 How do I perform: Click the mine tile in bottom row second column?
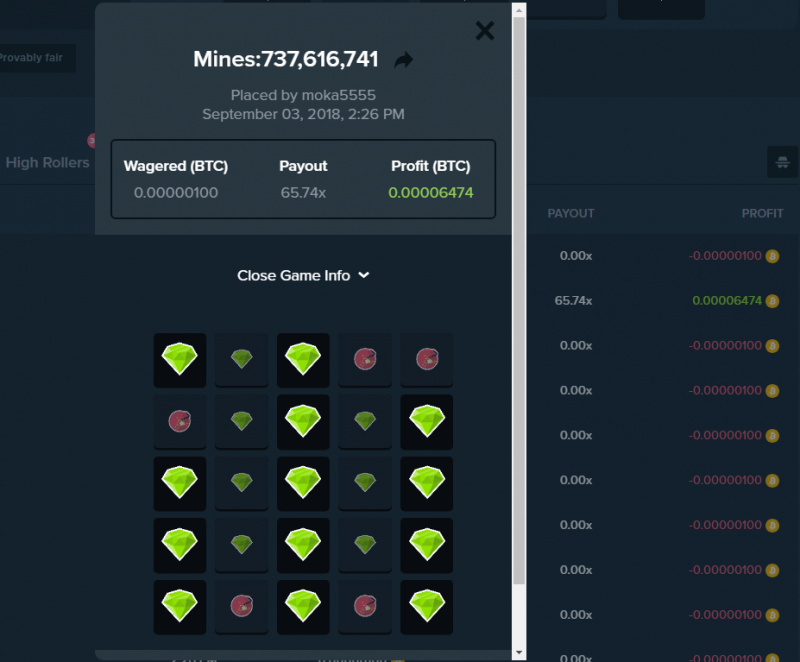[x=241, y=606]
